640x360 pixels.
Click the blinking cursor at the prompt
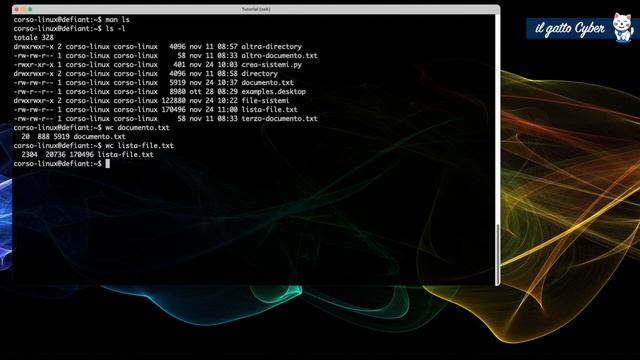[107, 164]
